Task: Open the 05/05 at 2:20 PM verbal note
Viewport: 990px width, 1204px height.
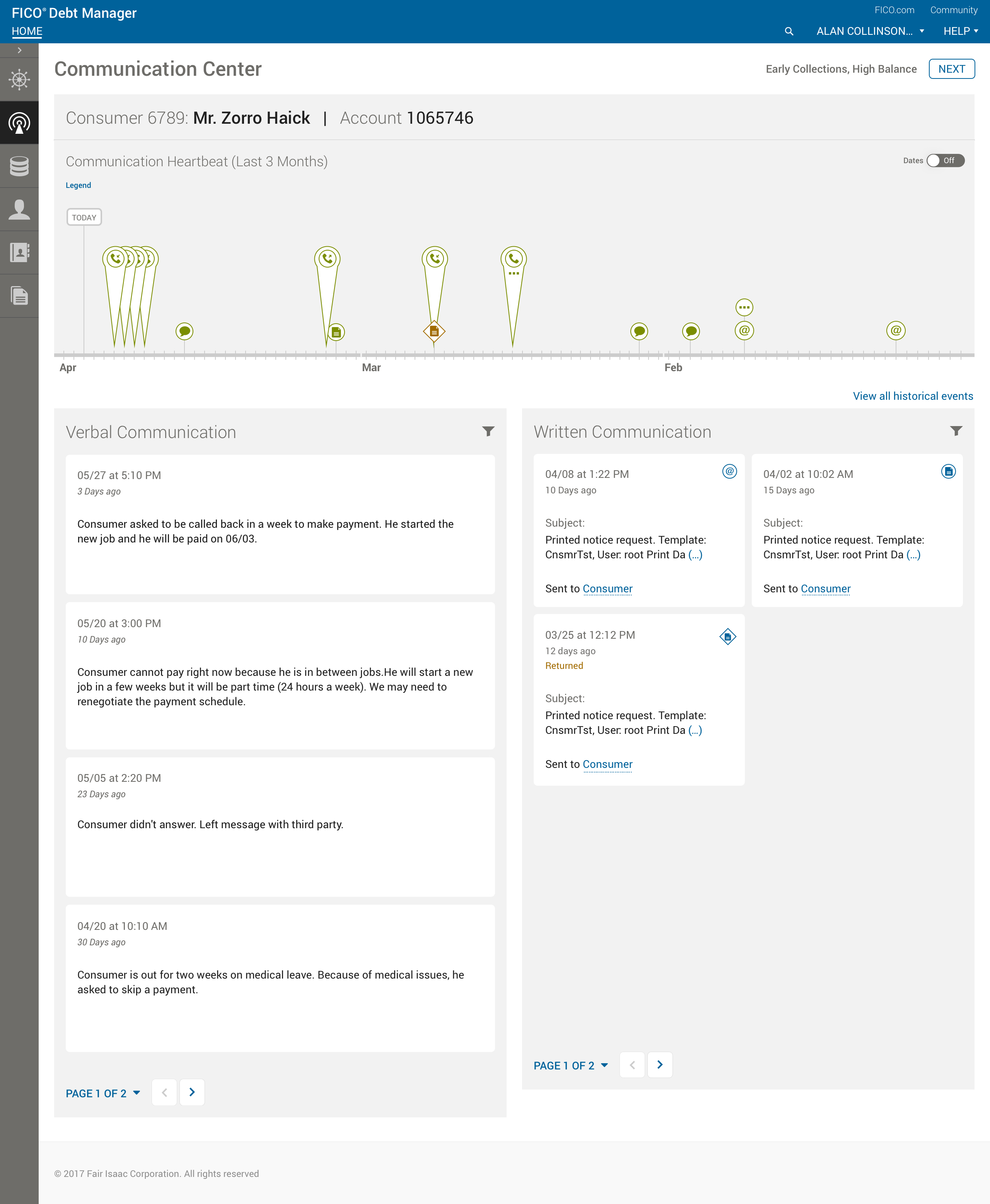Action: point(280,827)
